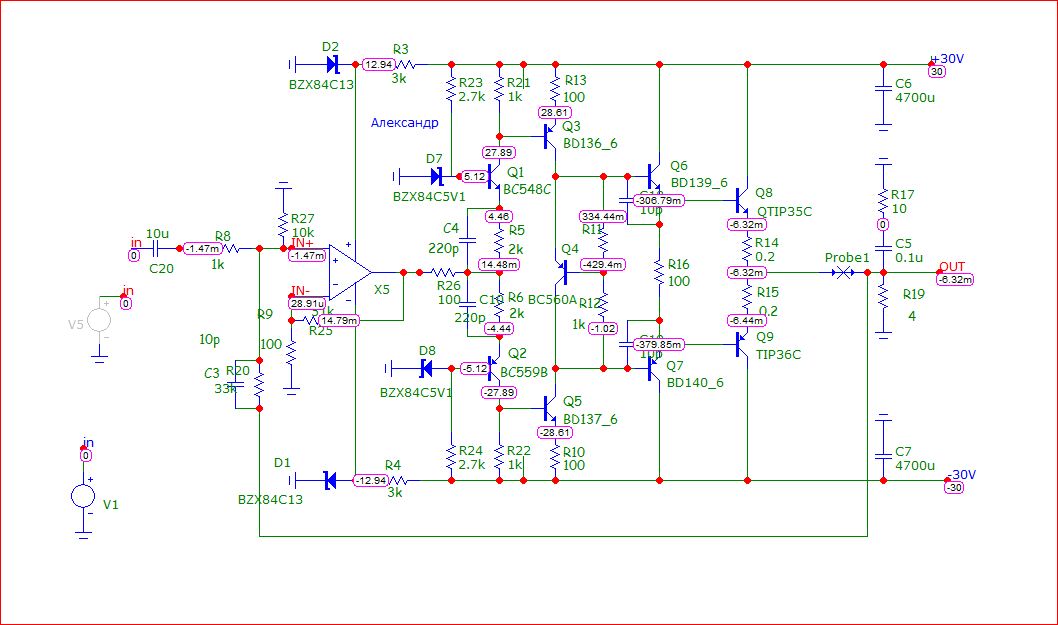Click the 12.94 voltage readout near R3
This screenshot has width=1058, height=625.
(x=379, y=65)
